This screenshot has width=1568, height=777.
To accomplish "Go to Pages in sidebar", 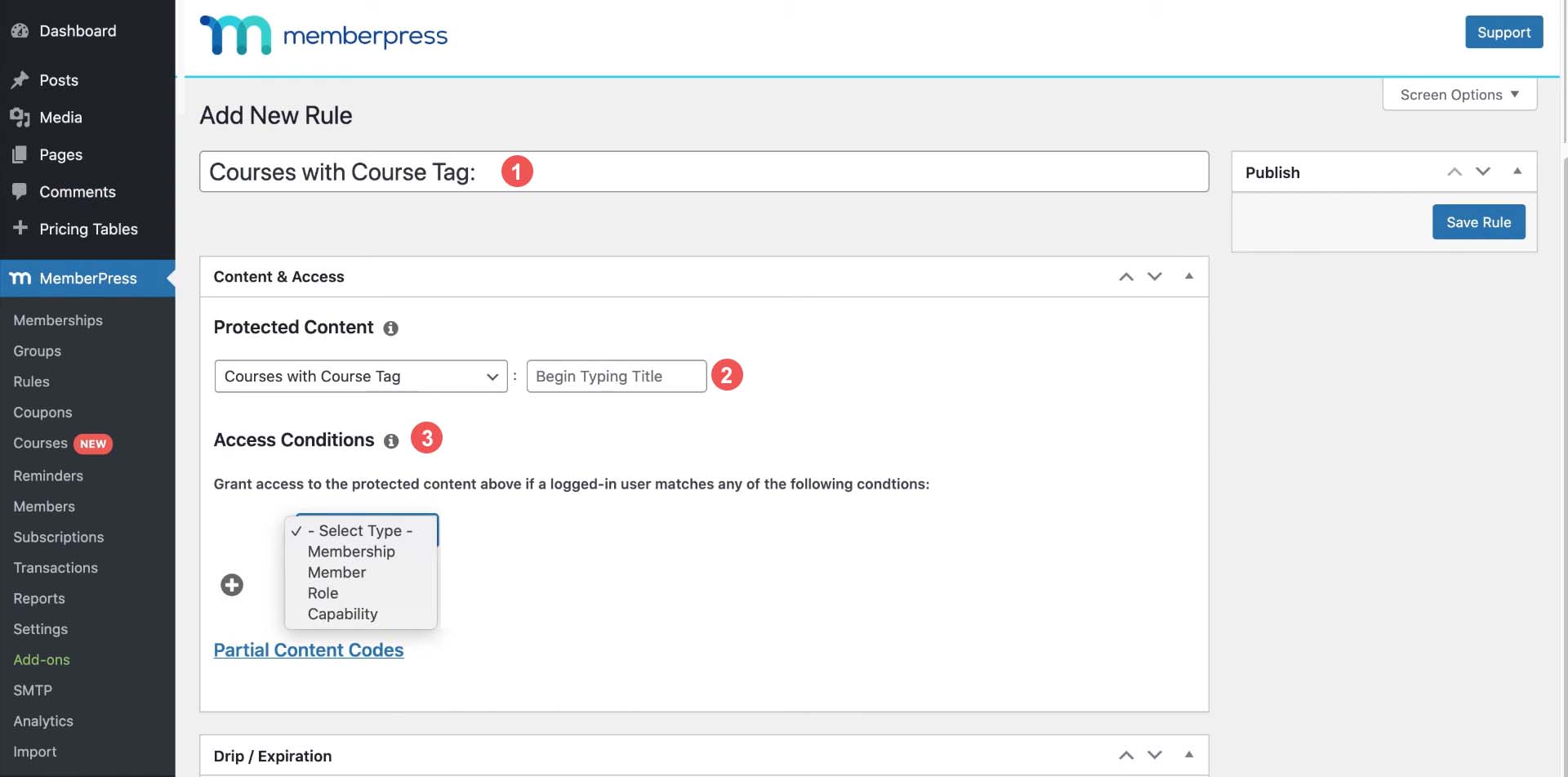I will click(60, 154).
